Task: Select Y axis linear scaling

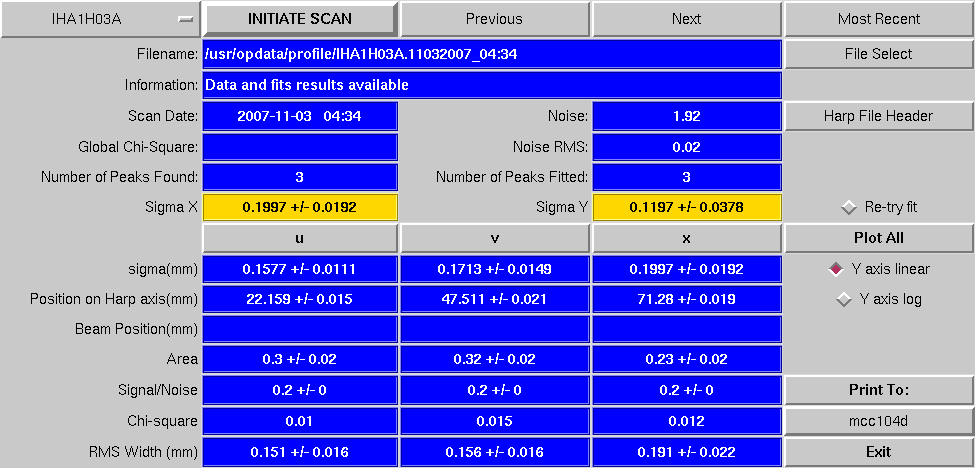Action: pyautogui.click(x=879, y=269)
